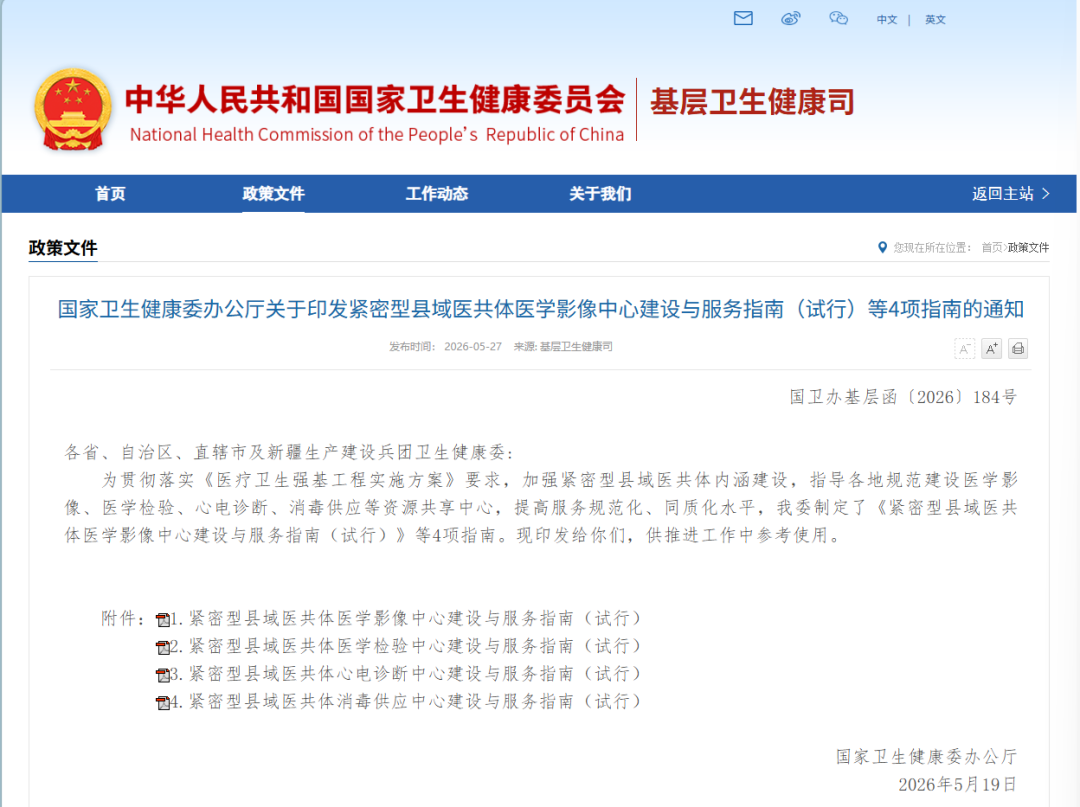
Task: Click the PDF icon beside attachment 4
Action: tap(163, 702)
